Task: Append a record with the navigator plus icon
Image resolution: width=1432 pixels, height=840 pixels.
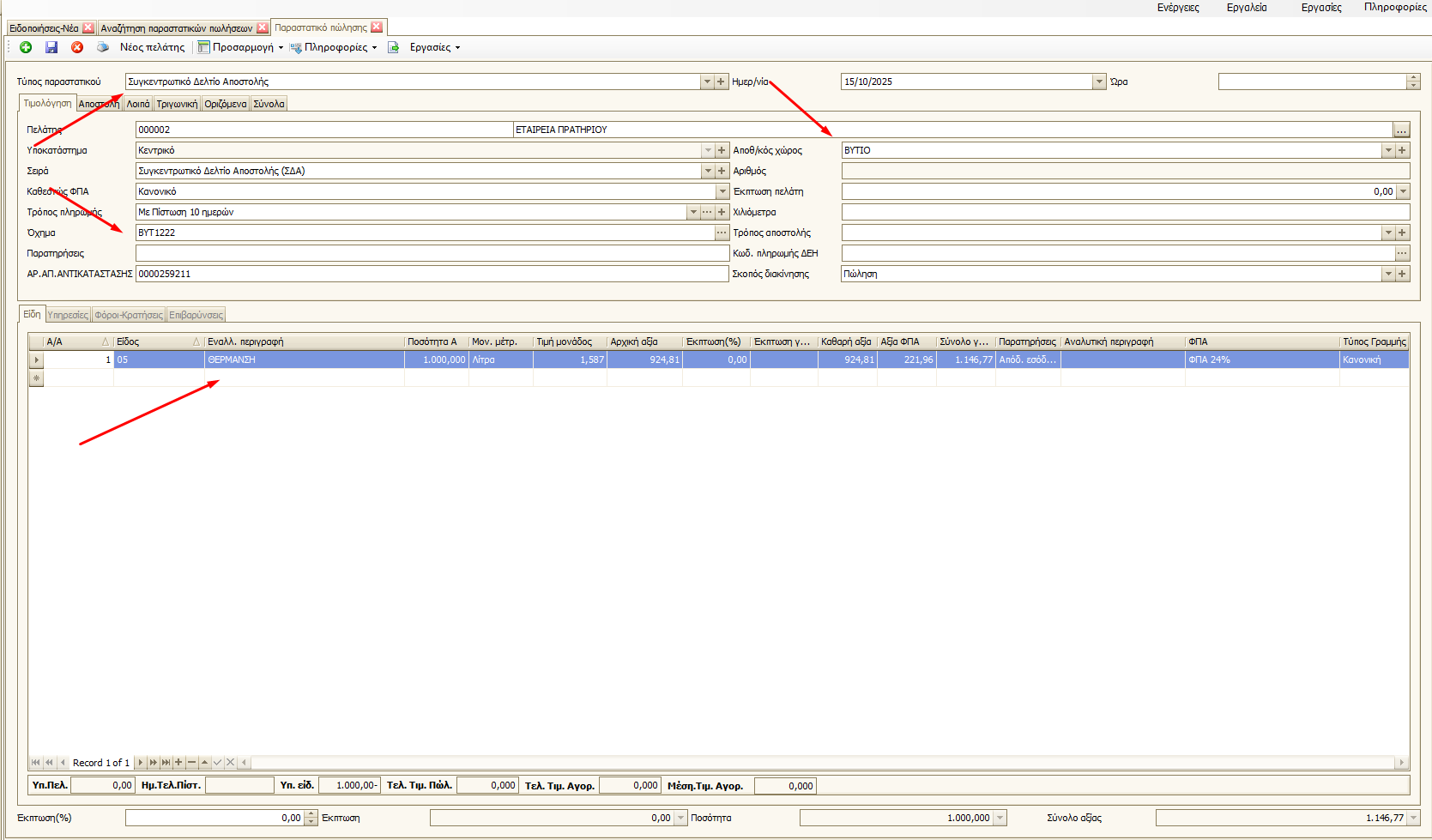Action: [x=178, y=762]
